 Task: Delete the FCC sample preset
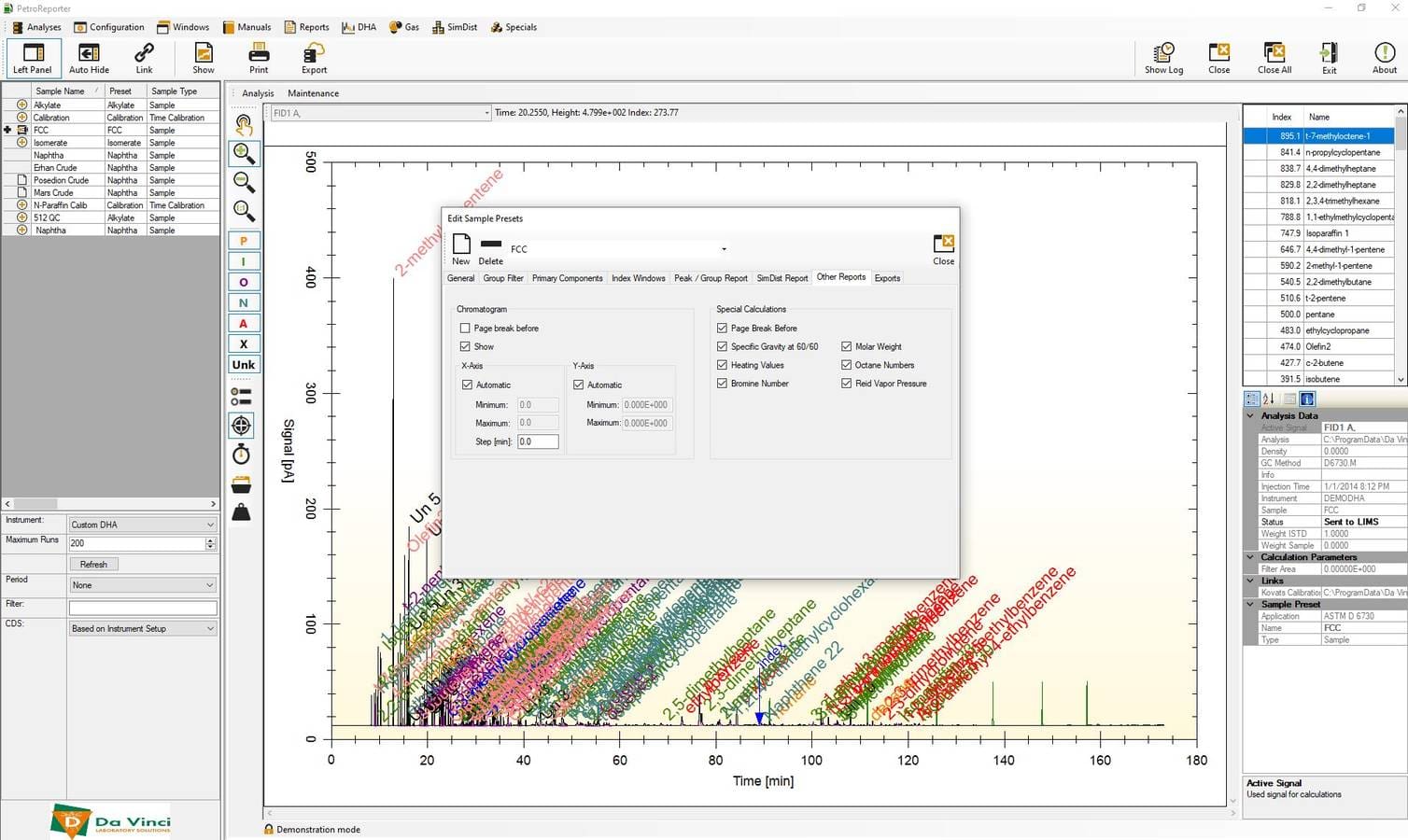(491, 248)
